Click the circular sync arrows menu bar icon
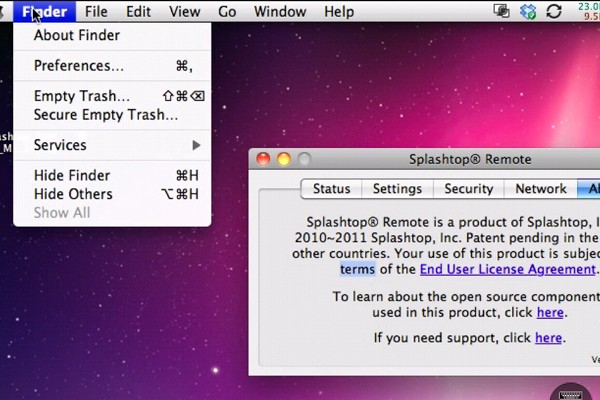This screenshot has height=400, width=600. [554, 12]
